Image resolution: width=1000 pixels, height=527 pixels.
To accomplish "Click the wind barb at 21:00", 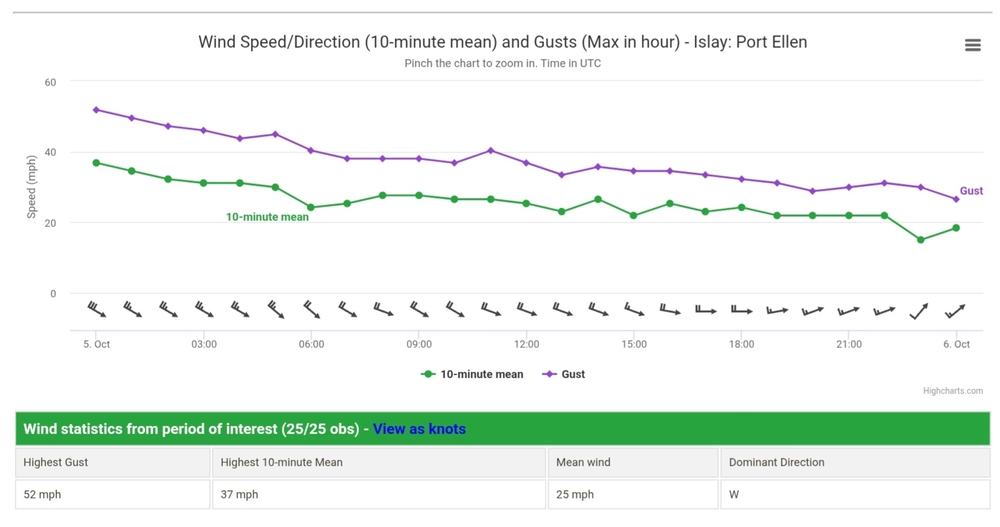I will [x=849, y=311].
